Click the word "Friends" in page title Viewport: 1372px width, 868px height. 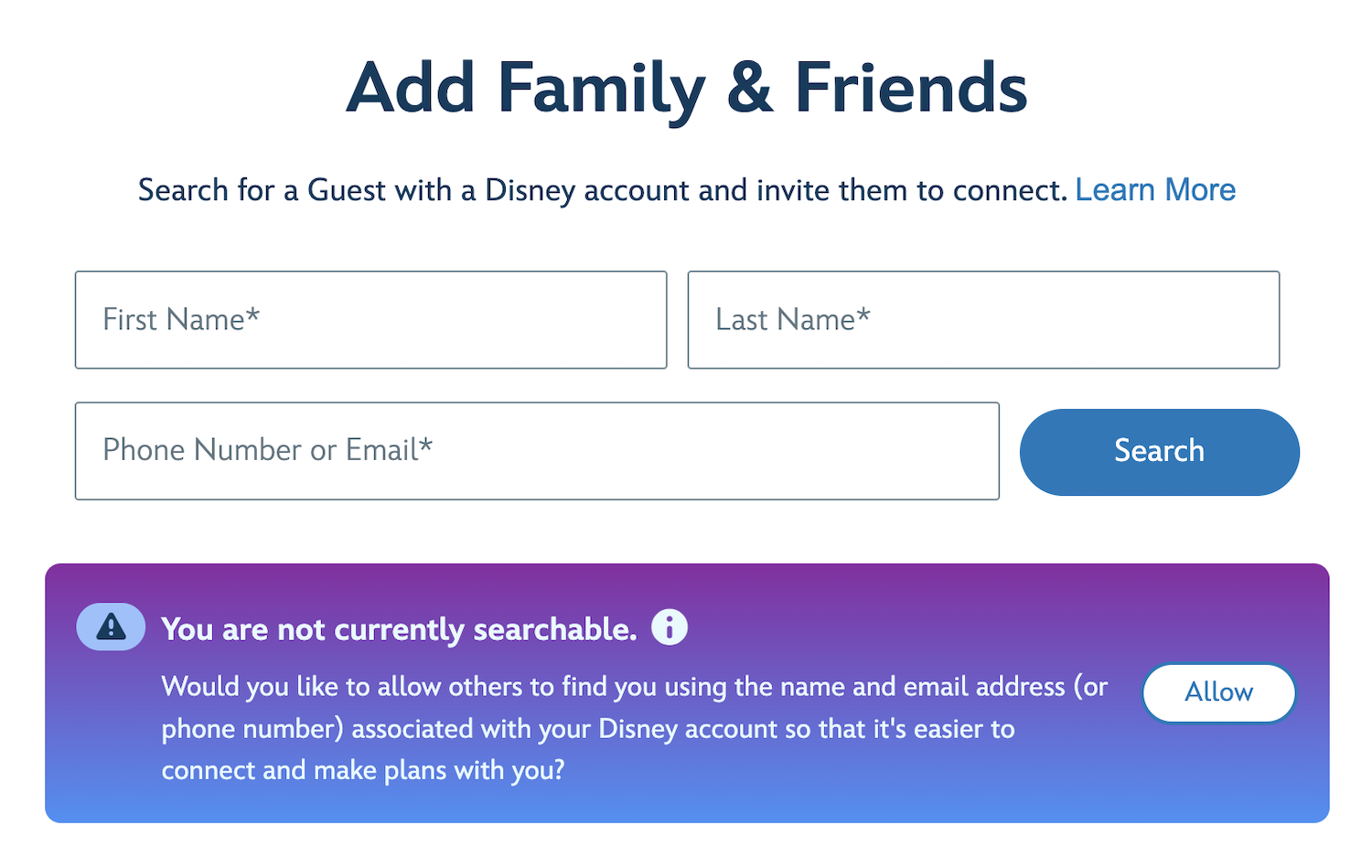(911, 89)
